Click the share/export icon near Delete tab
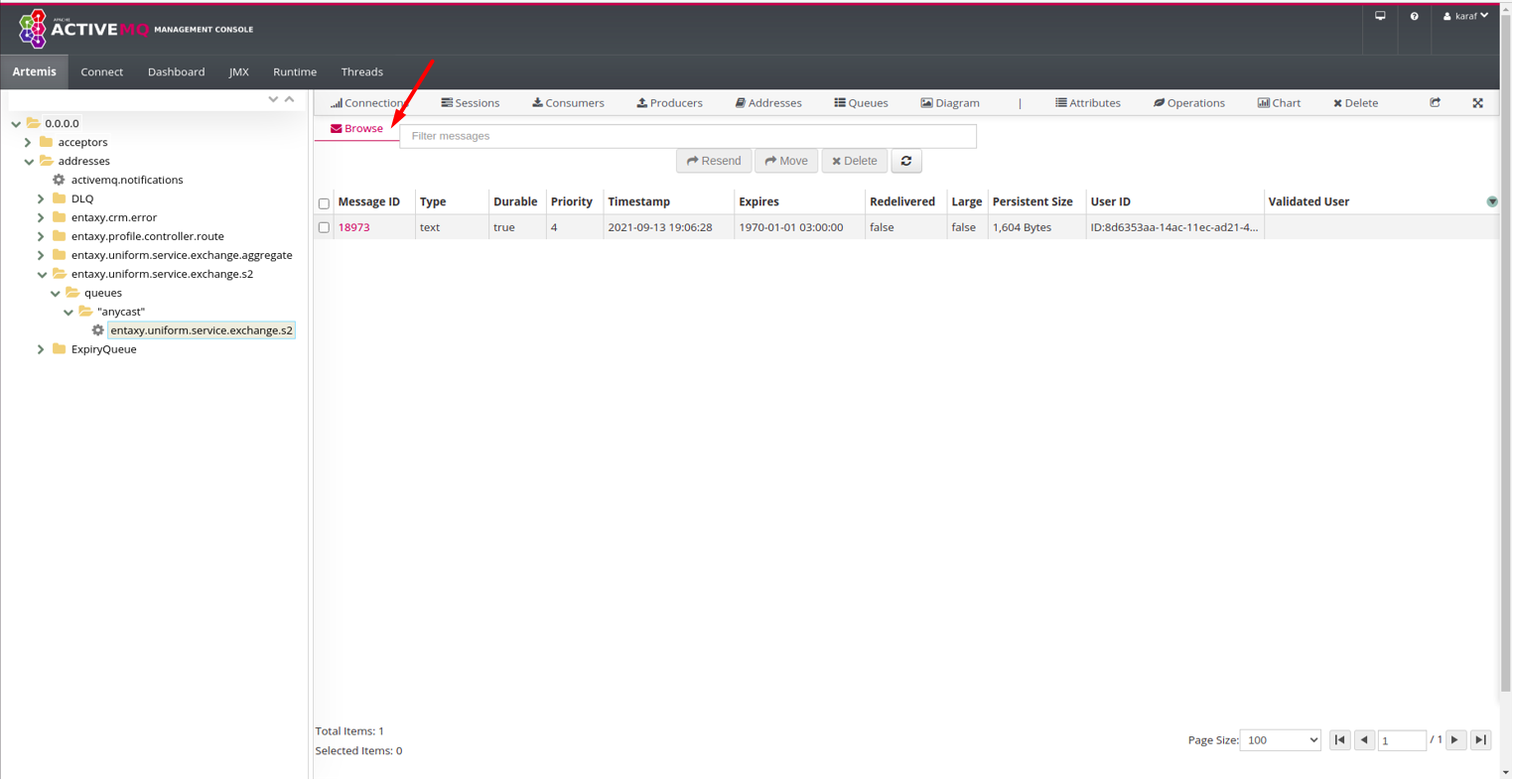Viewport: 1514px width, 784px height. point(1435,103)
